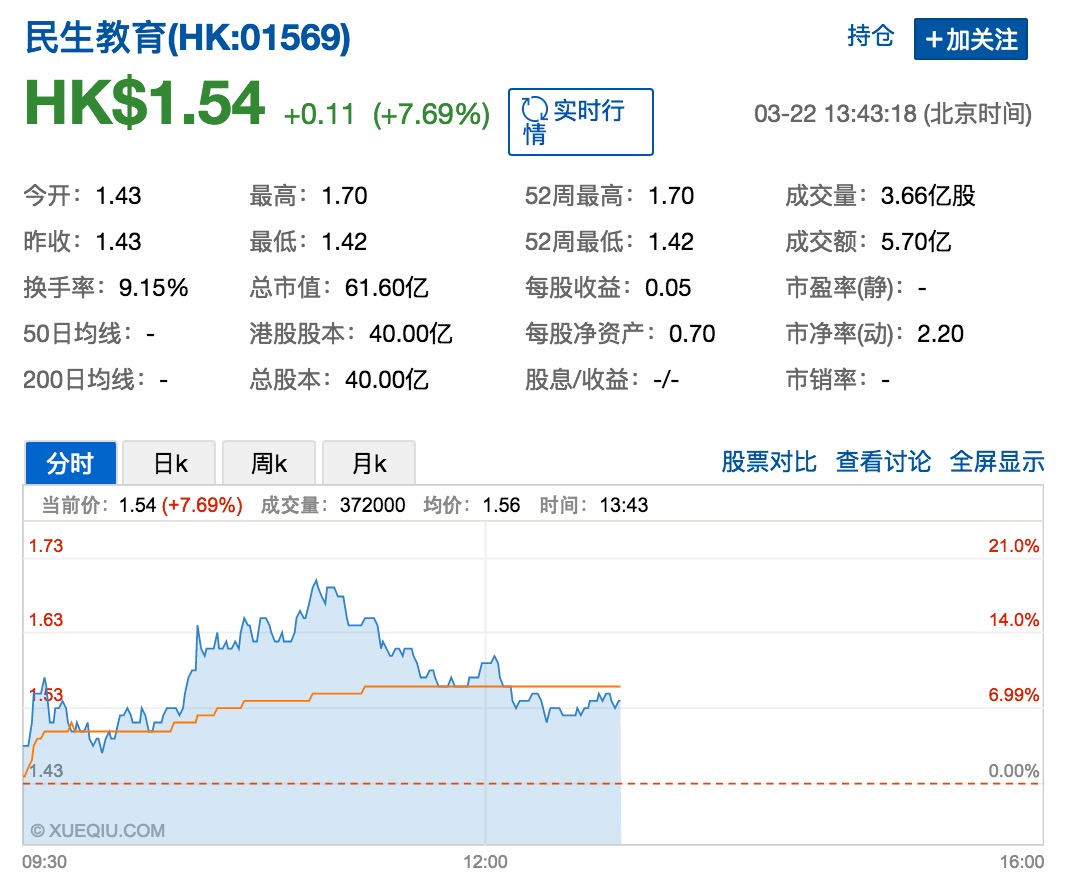Screen dimensions: 1068x872
Task: Click the 民生教育(HK:01569) stock title
Action: click(x=187, y=38)
